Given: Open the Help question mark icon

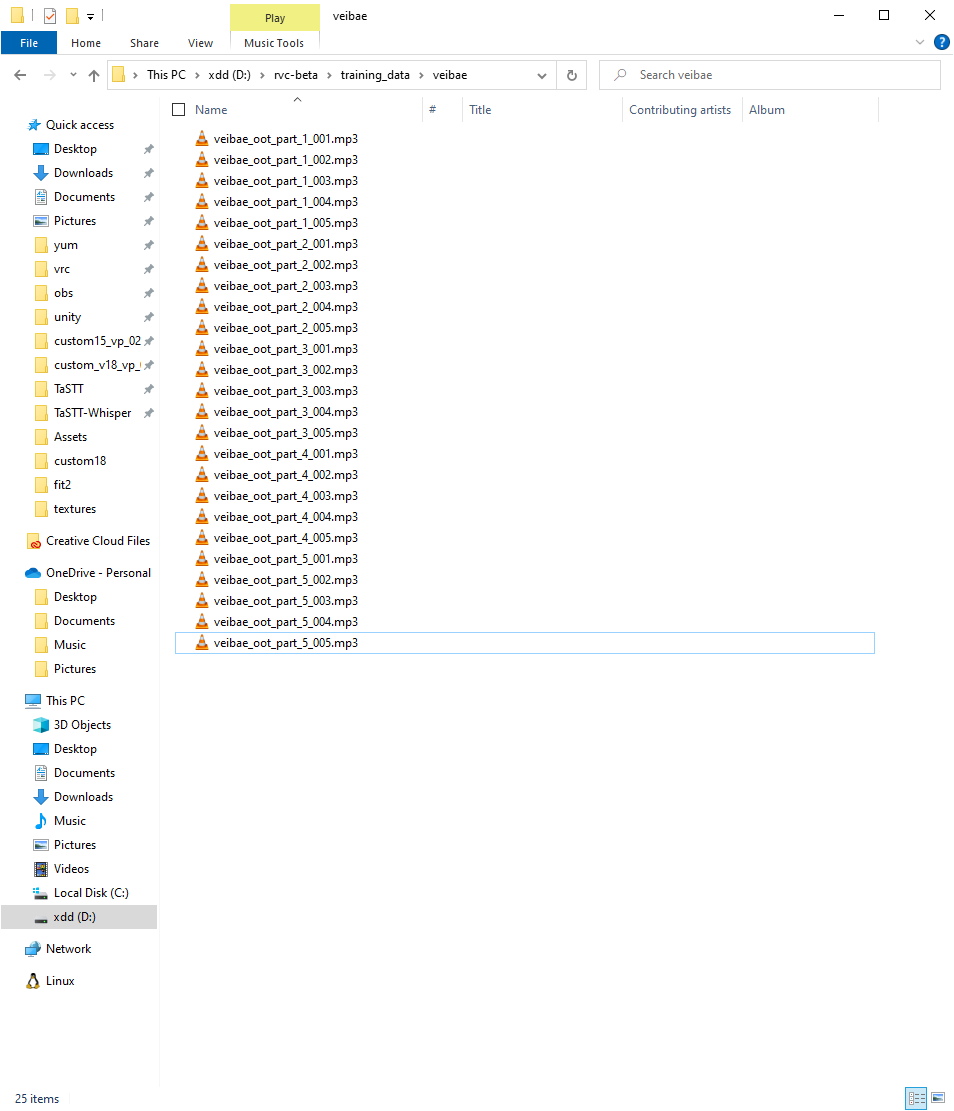Looking at the screenshot, I should (x=941, y=42).
